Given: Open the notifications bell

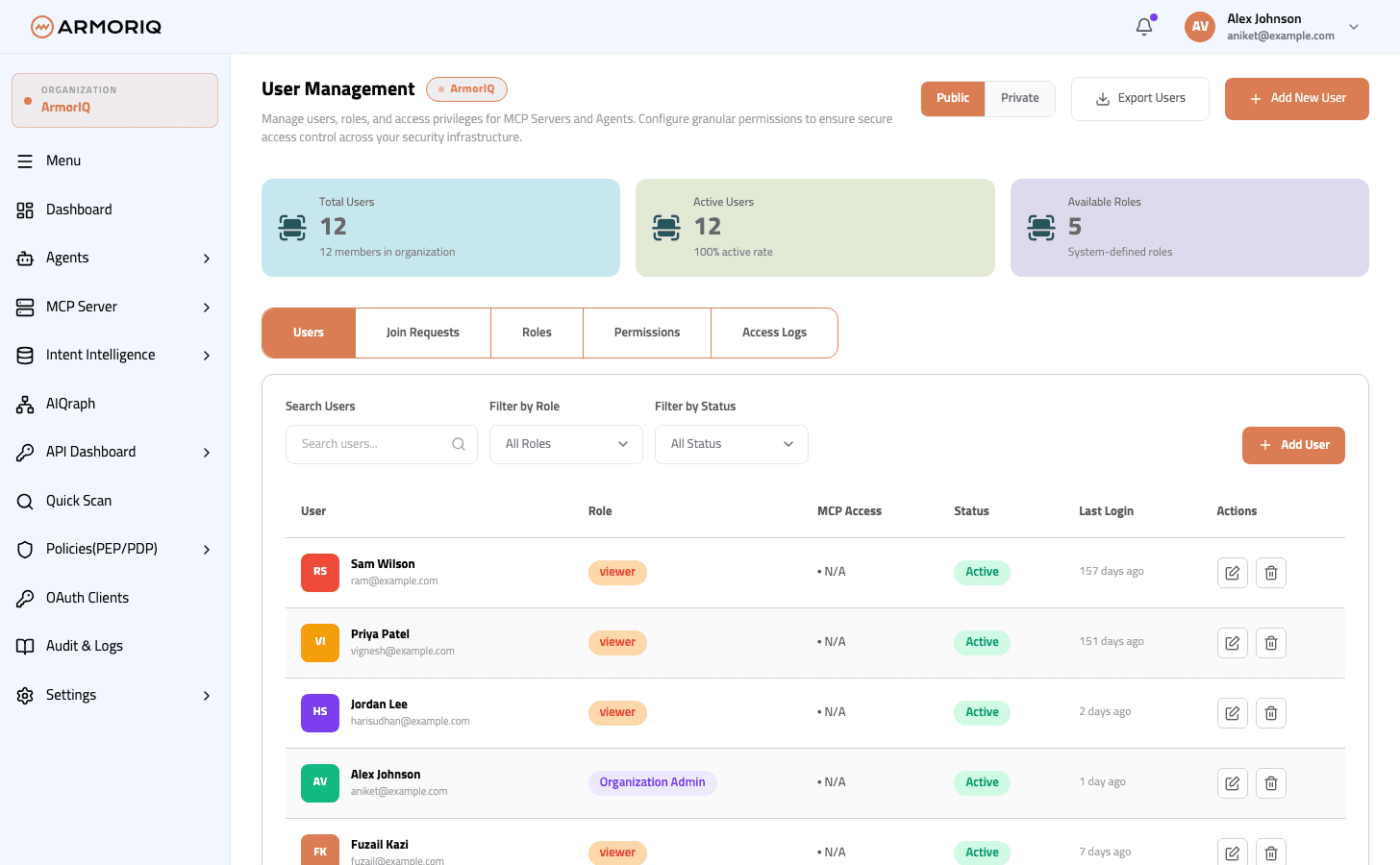Looking at the screenshot, I should pos(1144,27).
